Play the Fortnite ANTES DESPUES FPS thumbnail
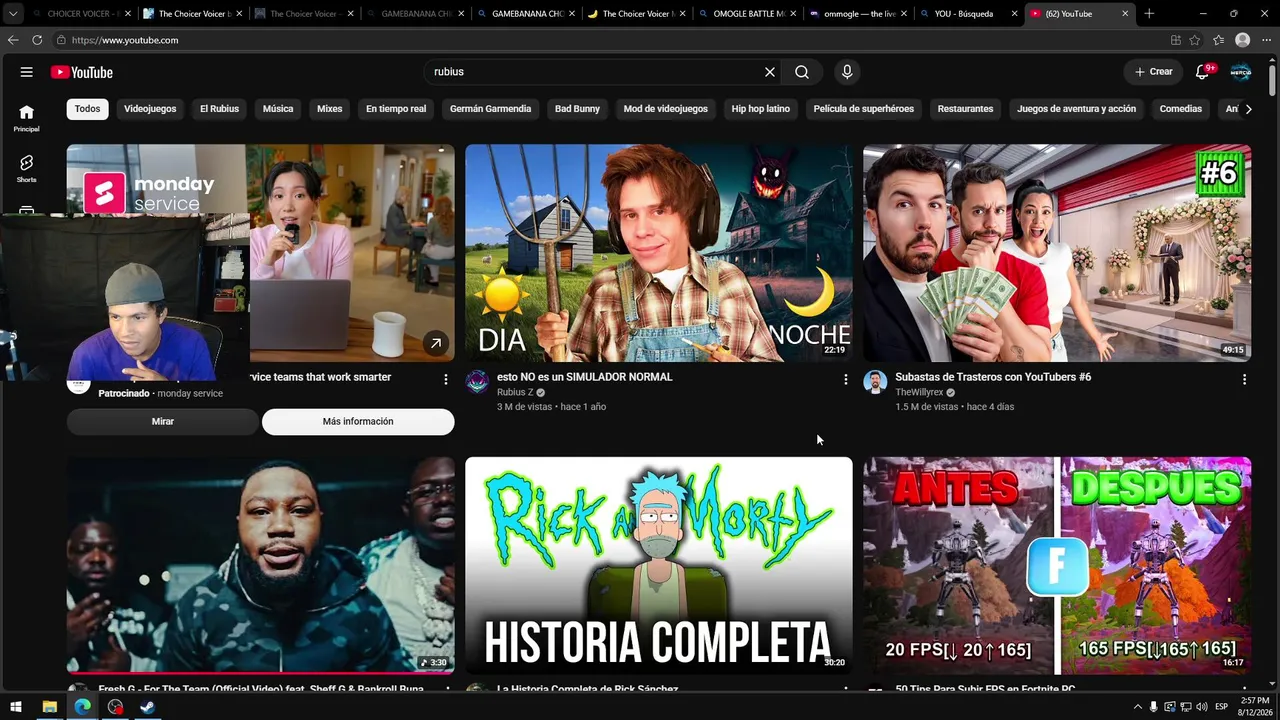Image resolution: width=1280 pixels, height=720 pixels. pyautogui.click(x=1057, y=566)
